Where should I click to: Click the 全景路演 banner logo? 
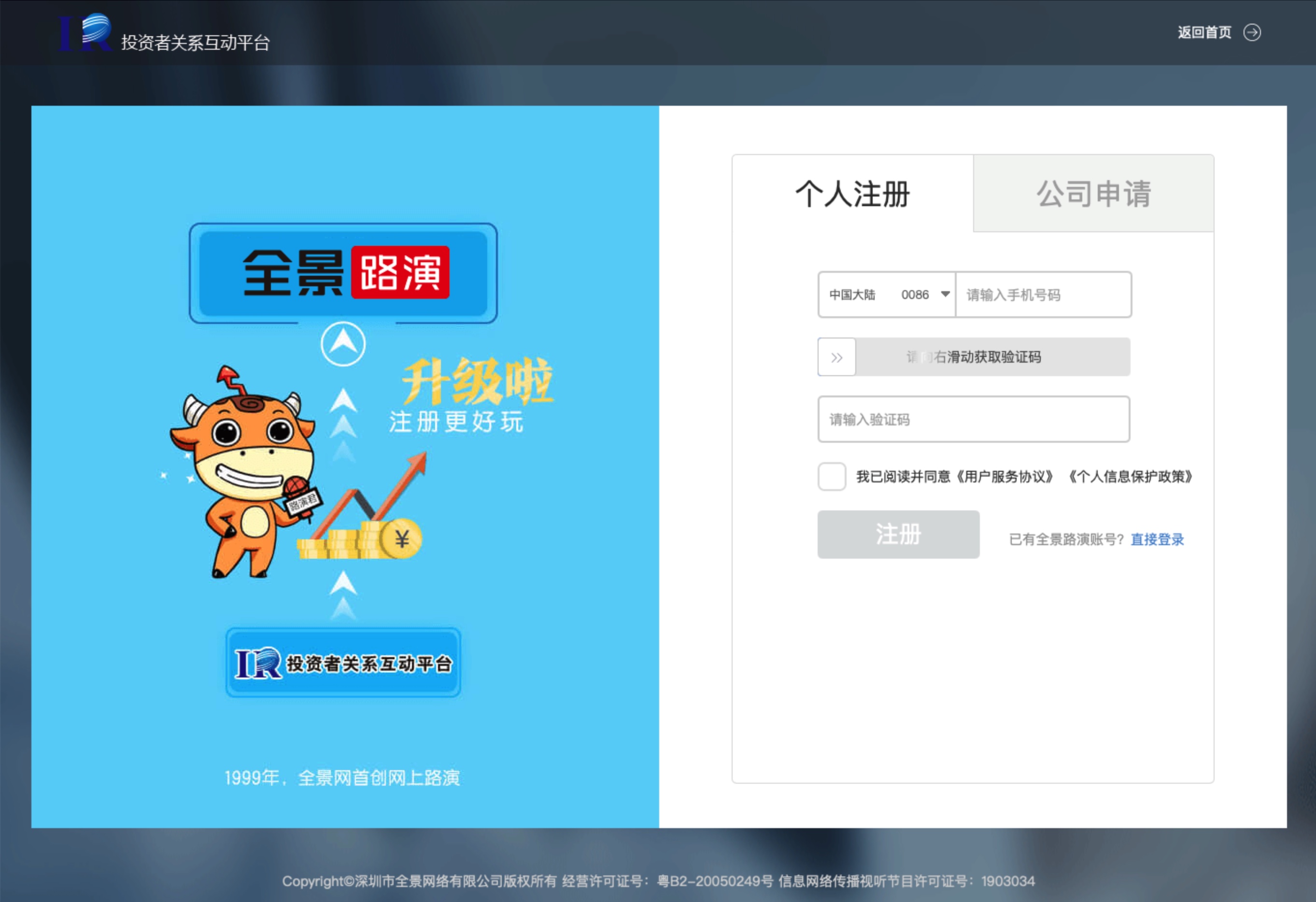click(x=343, y=273)
